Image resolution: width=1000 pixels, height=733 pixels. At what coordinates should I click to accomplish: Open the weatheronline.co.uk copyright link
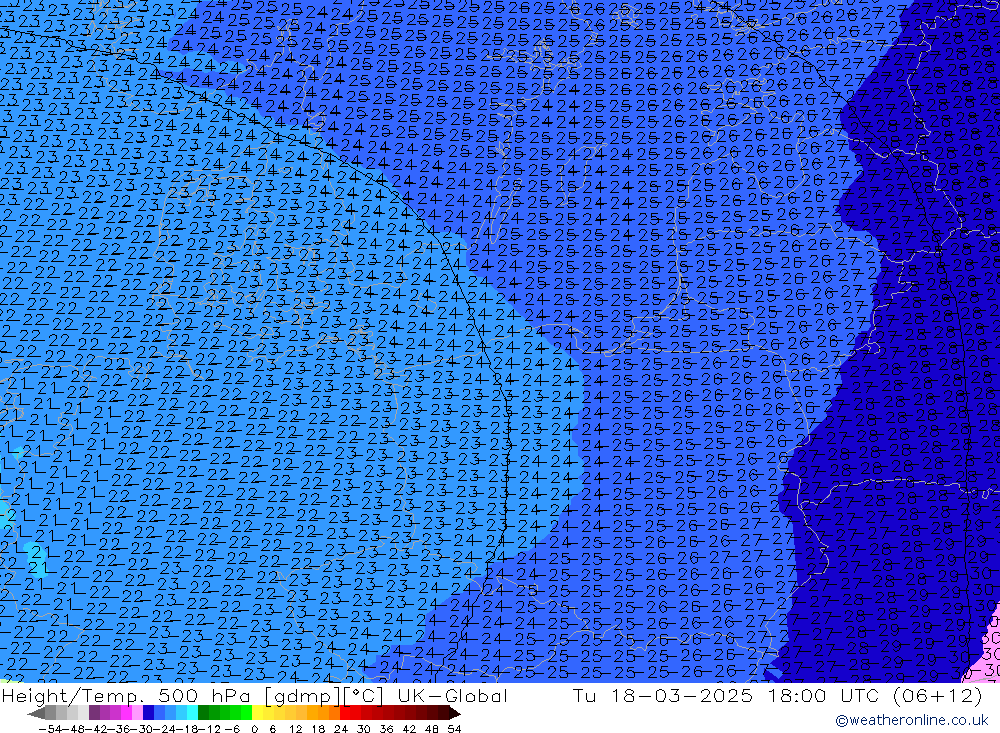pyautogui.click(x=911, y=720)
